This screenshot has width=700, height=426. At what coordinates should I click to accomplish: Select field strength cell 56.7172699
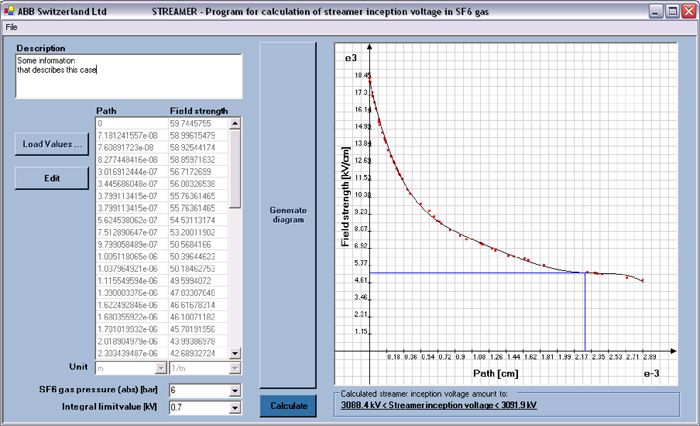coord(198,172)
